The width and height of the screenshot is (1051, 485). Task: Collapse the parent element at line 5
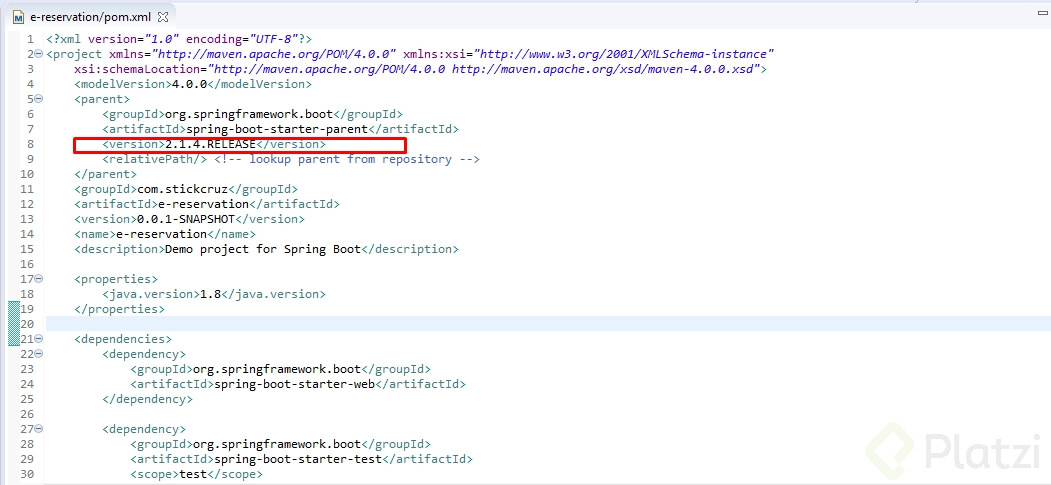[x=39, y=98]
